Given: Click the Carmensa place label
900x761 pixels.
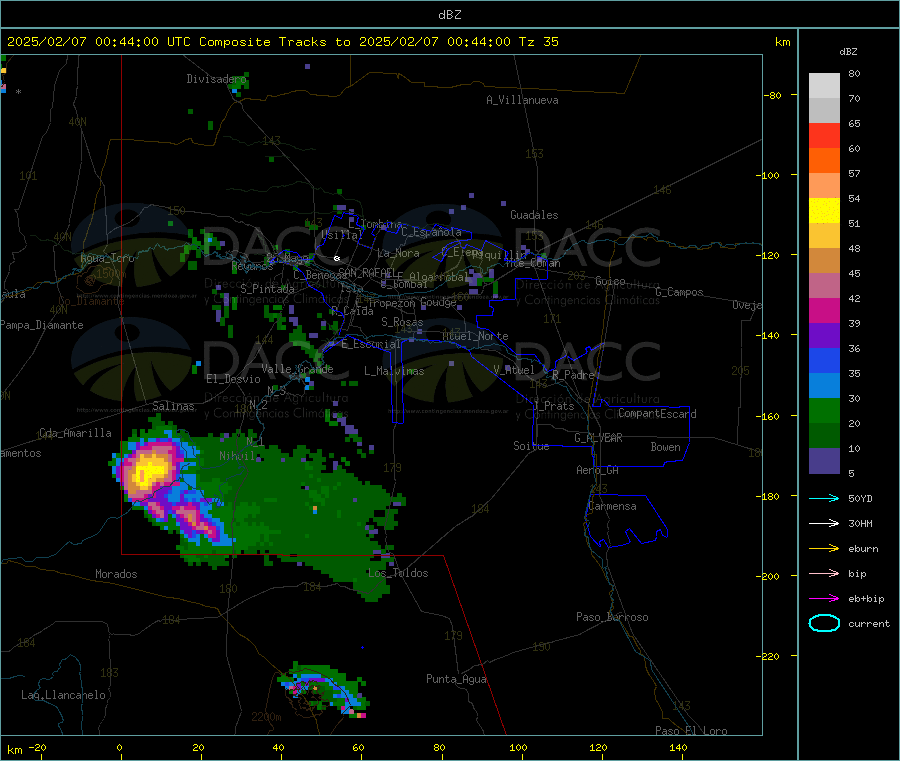Looking at the screenshot, I should pos(612,507).
